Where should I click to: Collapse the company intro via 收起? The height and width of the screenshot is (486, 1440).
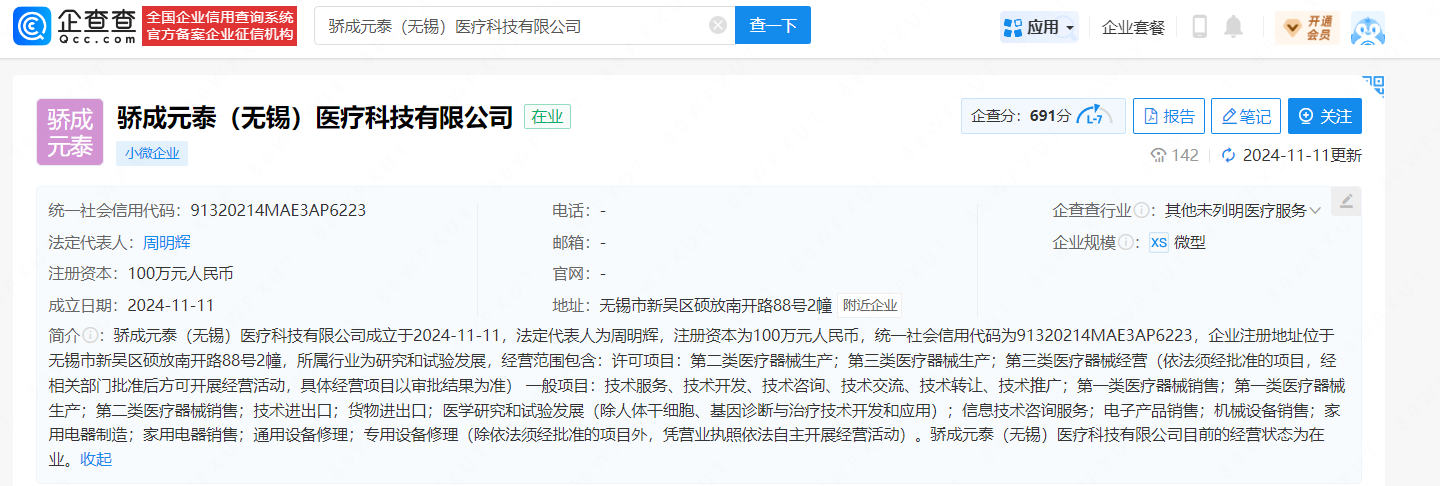(x=96, y=459)
